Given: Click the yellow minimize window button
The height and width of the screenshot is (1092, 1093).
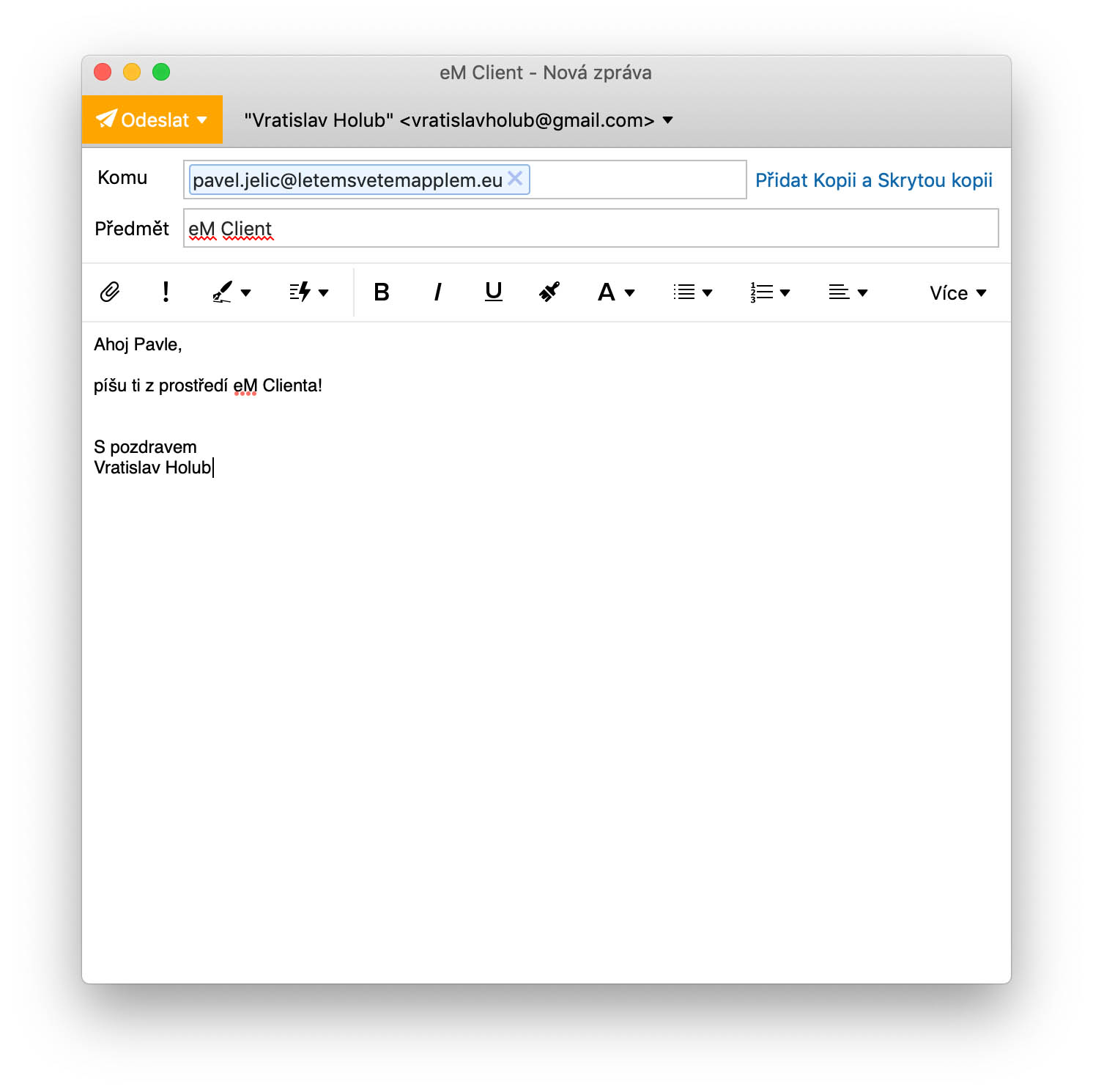Looking at the screenshot, I should pyautogui.click(x=132, y=72).
